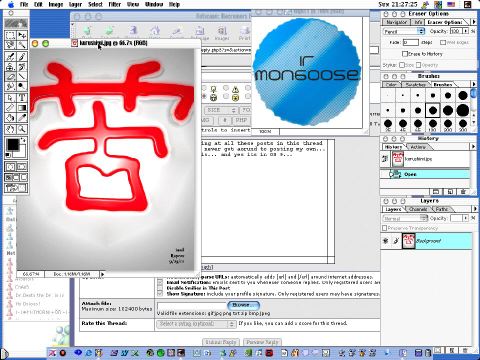Switch to Quick Mask mode
The width and height of the screenshot is (480, 360).
coord(22,166)
